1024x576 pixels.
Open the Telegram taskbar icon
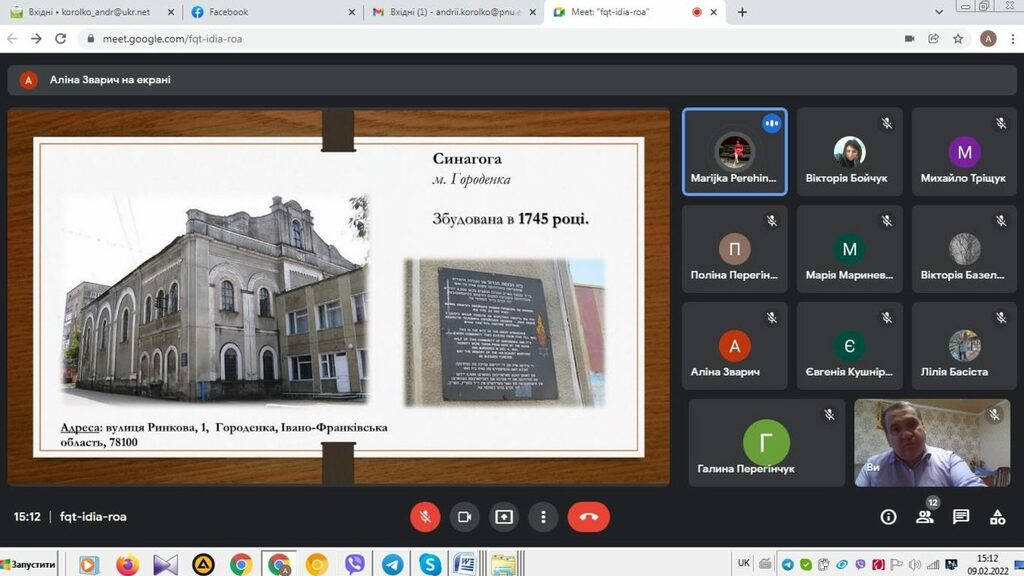(392, 564)
